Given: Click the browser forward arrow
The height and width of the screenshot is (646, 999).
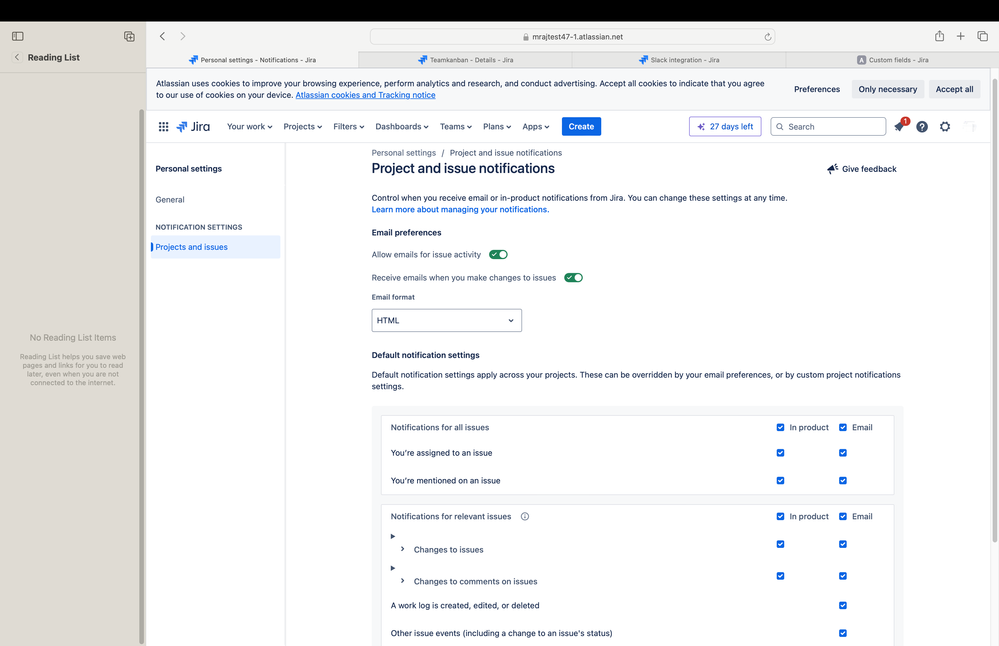Looking at the screenshot, I should point(183,36).
